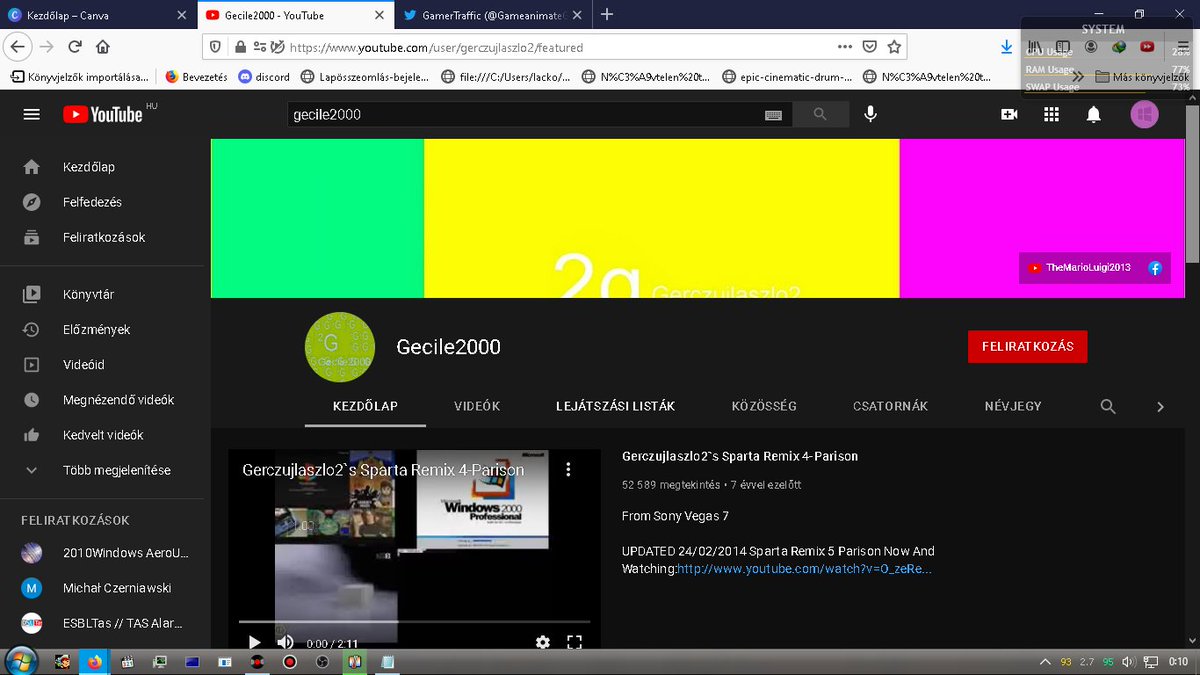Image resolution: width=1200 pixels, height=675 pixels.
Task: Go back with the Firefox back arrow
Action: tap(17, 46)
